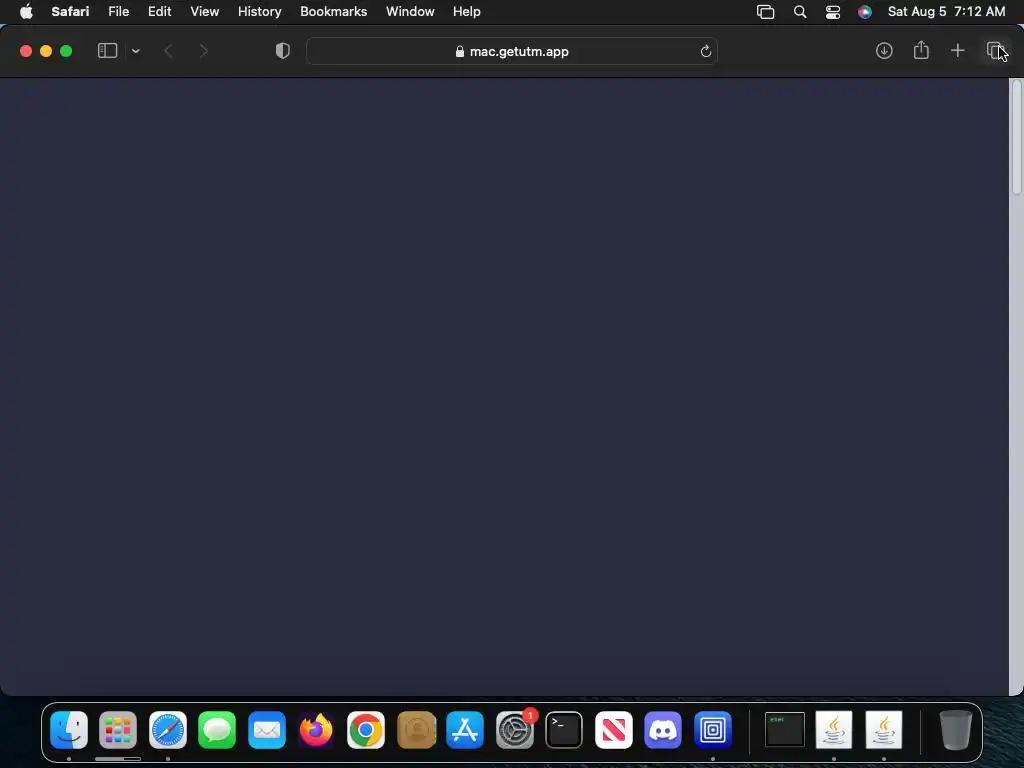Add a new tab
The image size is (1024, 768).
[957, 51]
